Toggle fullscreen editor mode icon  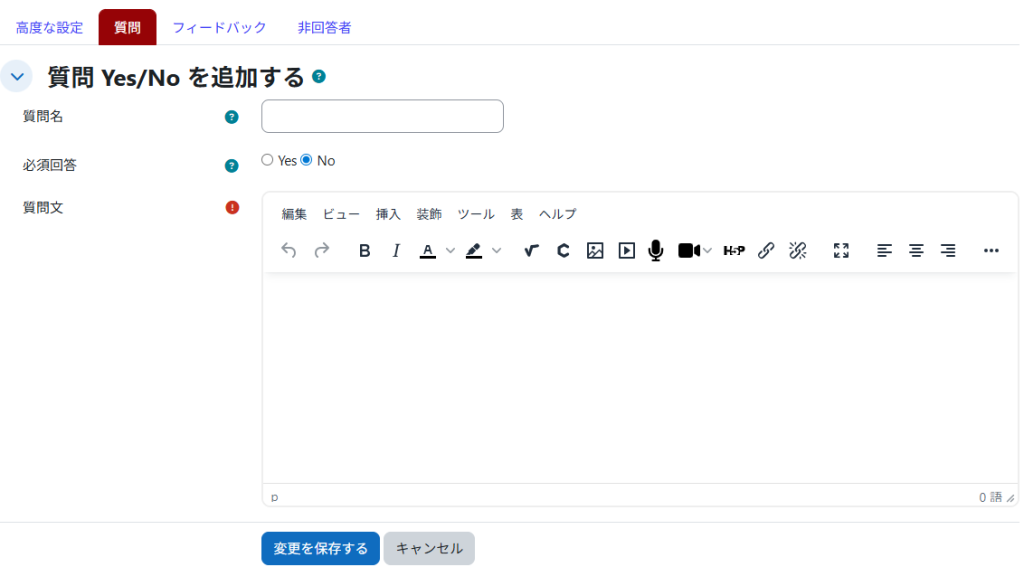click(841, 251)
